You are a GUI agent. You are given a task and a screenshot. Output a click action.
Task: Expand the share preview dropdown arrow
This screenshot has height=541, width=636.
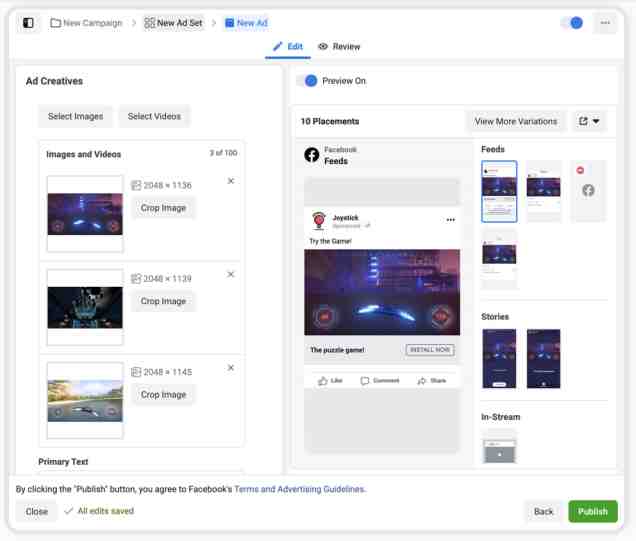[596, 121]
